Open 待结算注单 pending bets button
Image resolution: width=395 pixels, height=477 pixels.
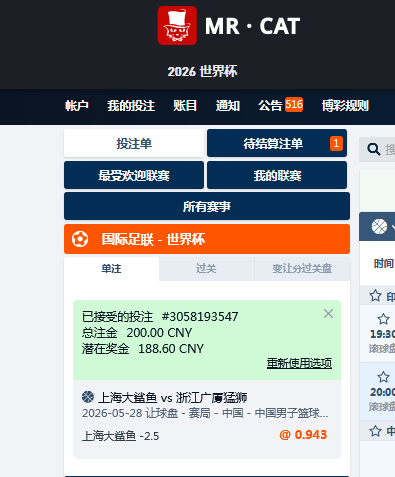point(277,143)
